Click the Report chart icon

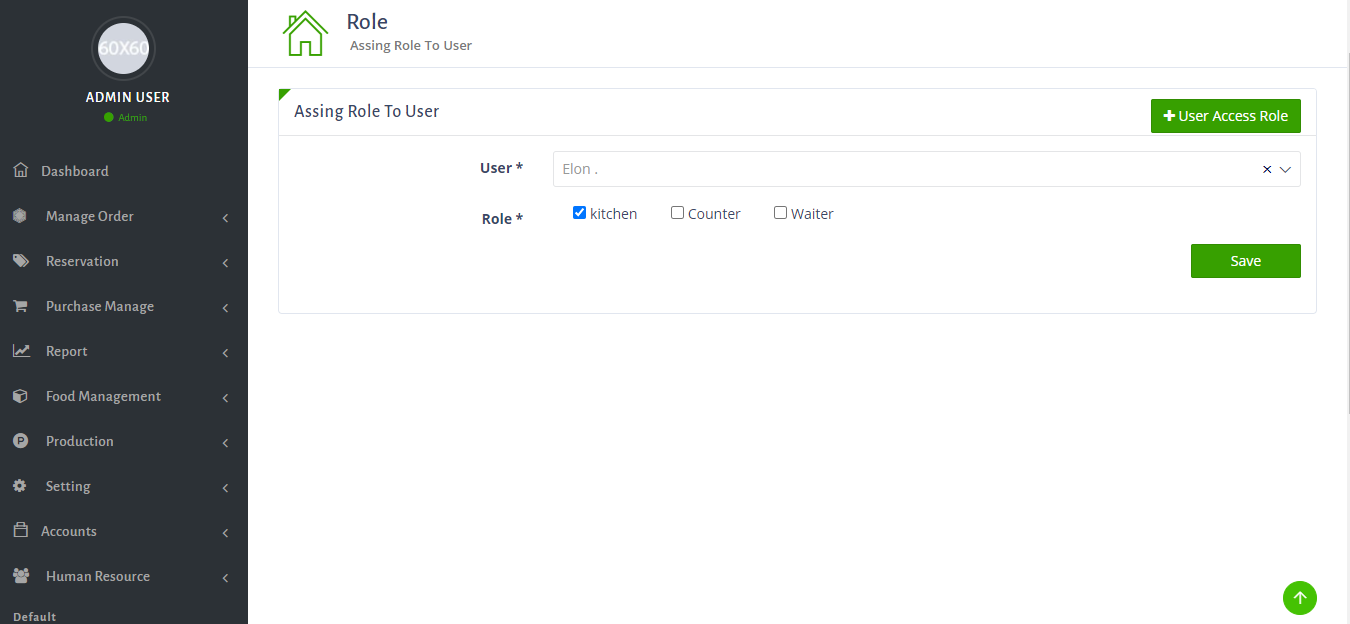tap(20, 351)
